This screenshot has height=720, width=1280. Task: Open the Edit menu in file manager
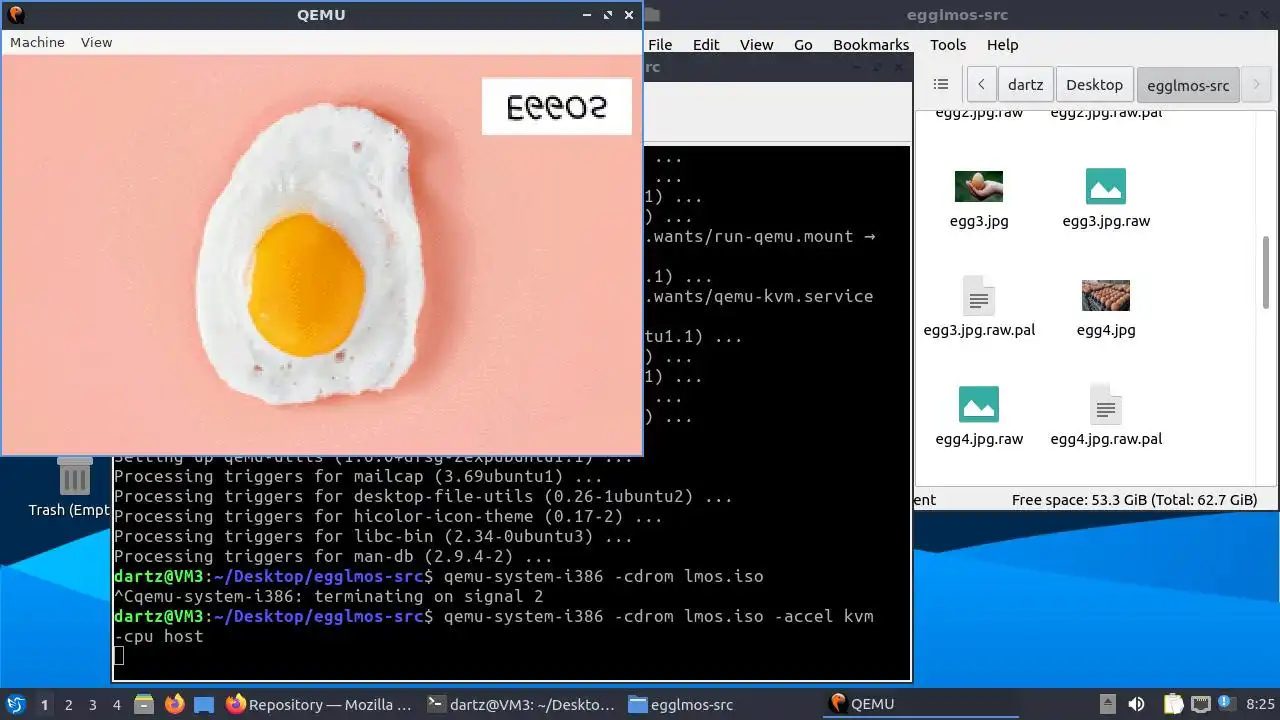[x=706, y=44]
